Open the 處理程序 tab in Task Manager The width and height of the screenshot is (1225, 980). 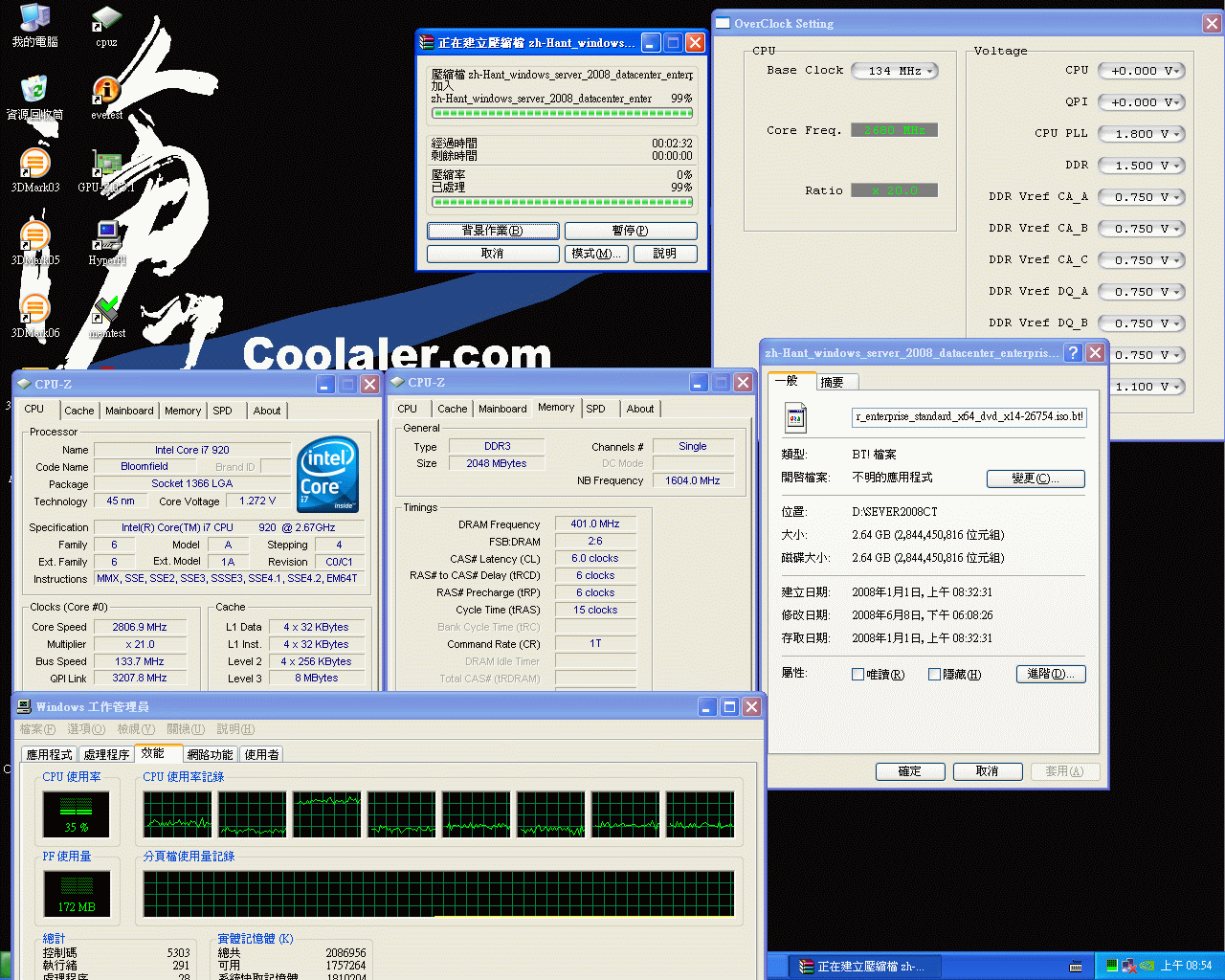tap(106, 755)
